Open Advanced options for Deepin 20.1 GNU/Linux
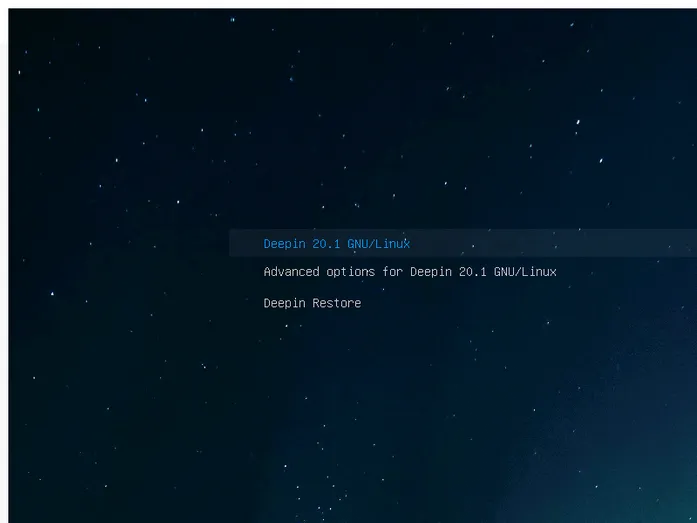 pos(410,271)
